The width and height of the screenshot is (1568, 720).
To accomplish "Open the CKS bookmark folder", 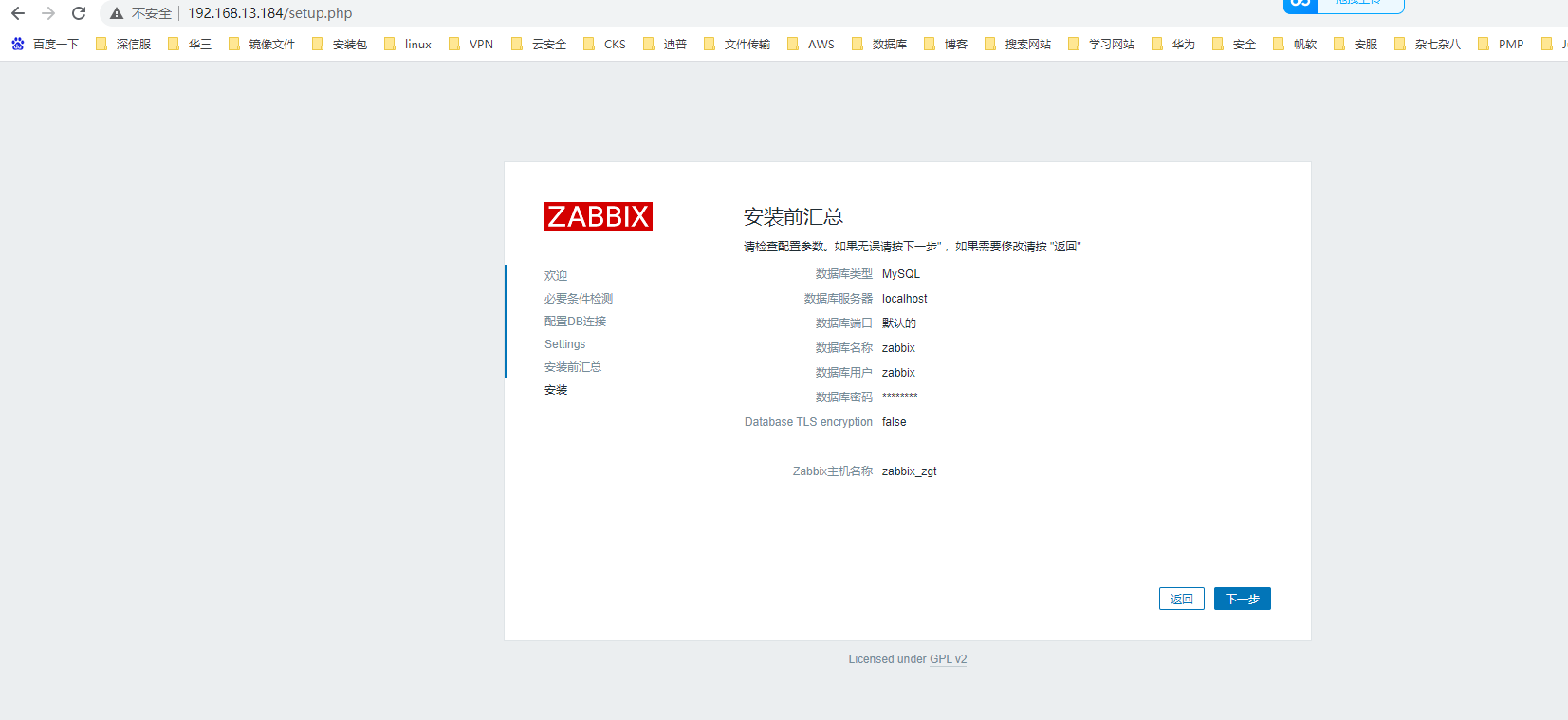I will [x=605, y=44].
